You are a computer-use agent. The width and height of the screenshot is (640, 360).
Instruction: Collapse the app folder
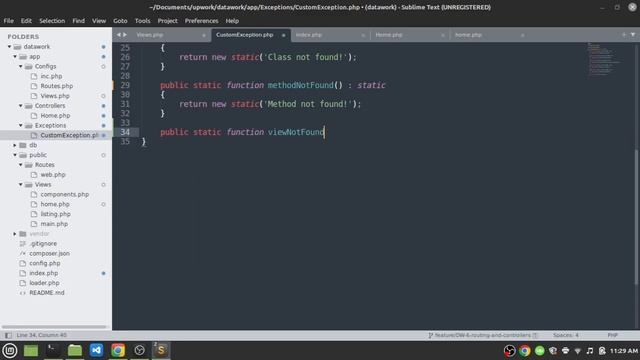(x=15, y=56)
